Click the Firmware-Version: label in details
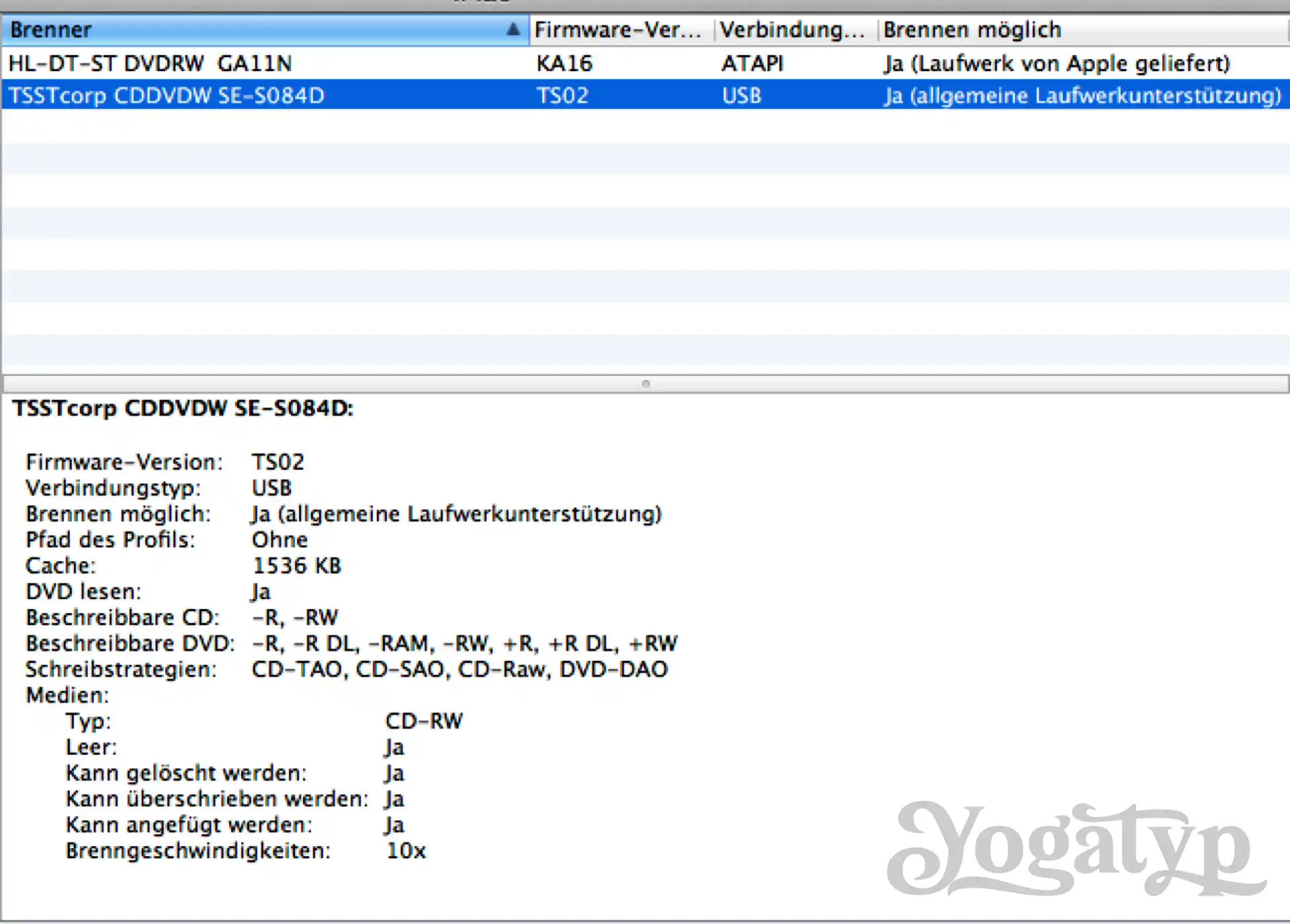This screenshot has width=1290, height=924. [x=124, y=462]
